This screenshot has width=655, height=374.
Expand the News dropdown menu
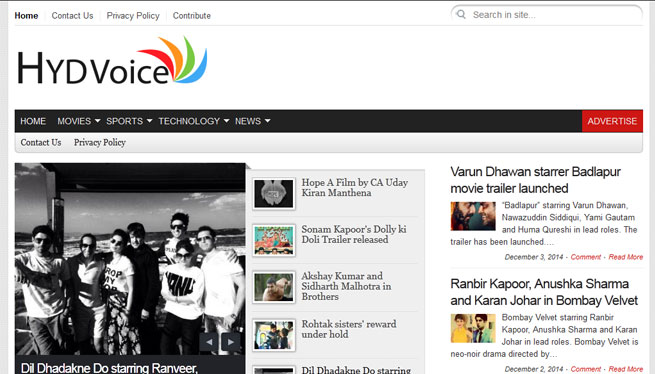(252, 121)
